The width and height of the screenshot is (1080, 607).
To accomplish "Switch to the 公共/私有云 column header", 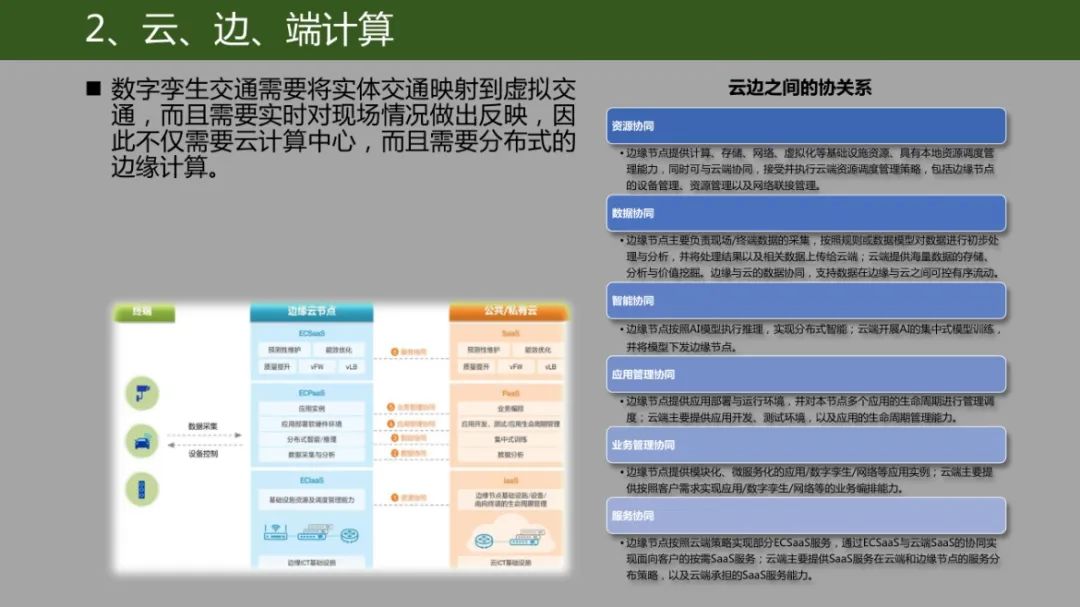I will coord(510,311).
